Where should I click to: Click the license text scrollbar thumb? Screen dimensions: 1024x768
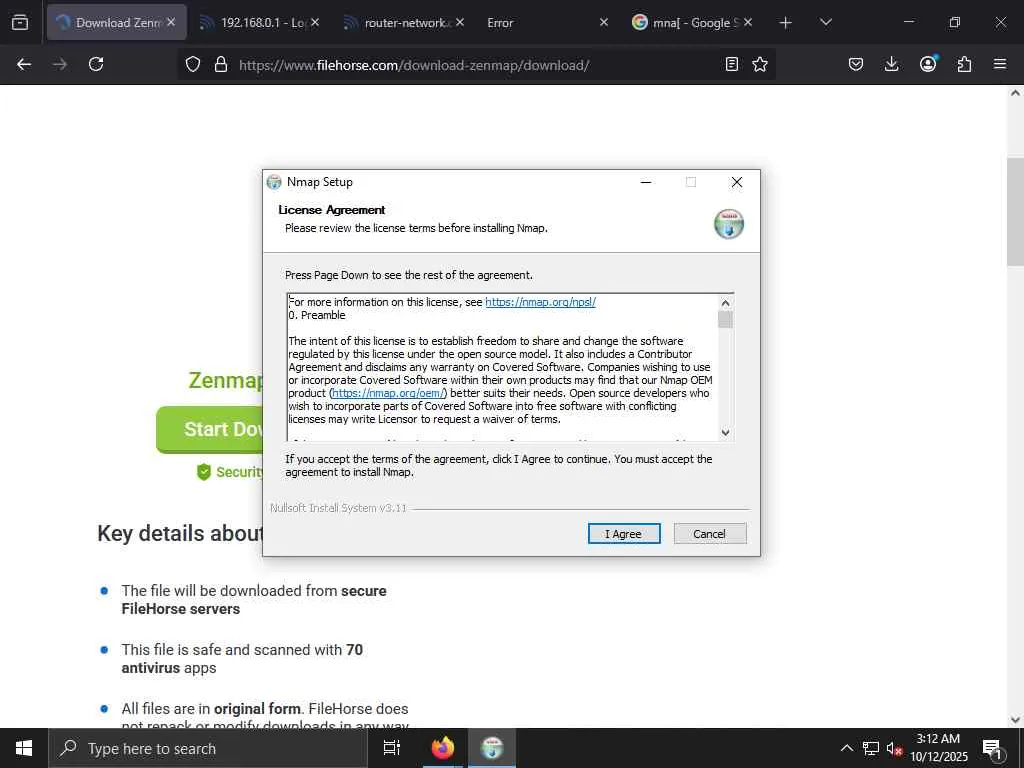726,319
